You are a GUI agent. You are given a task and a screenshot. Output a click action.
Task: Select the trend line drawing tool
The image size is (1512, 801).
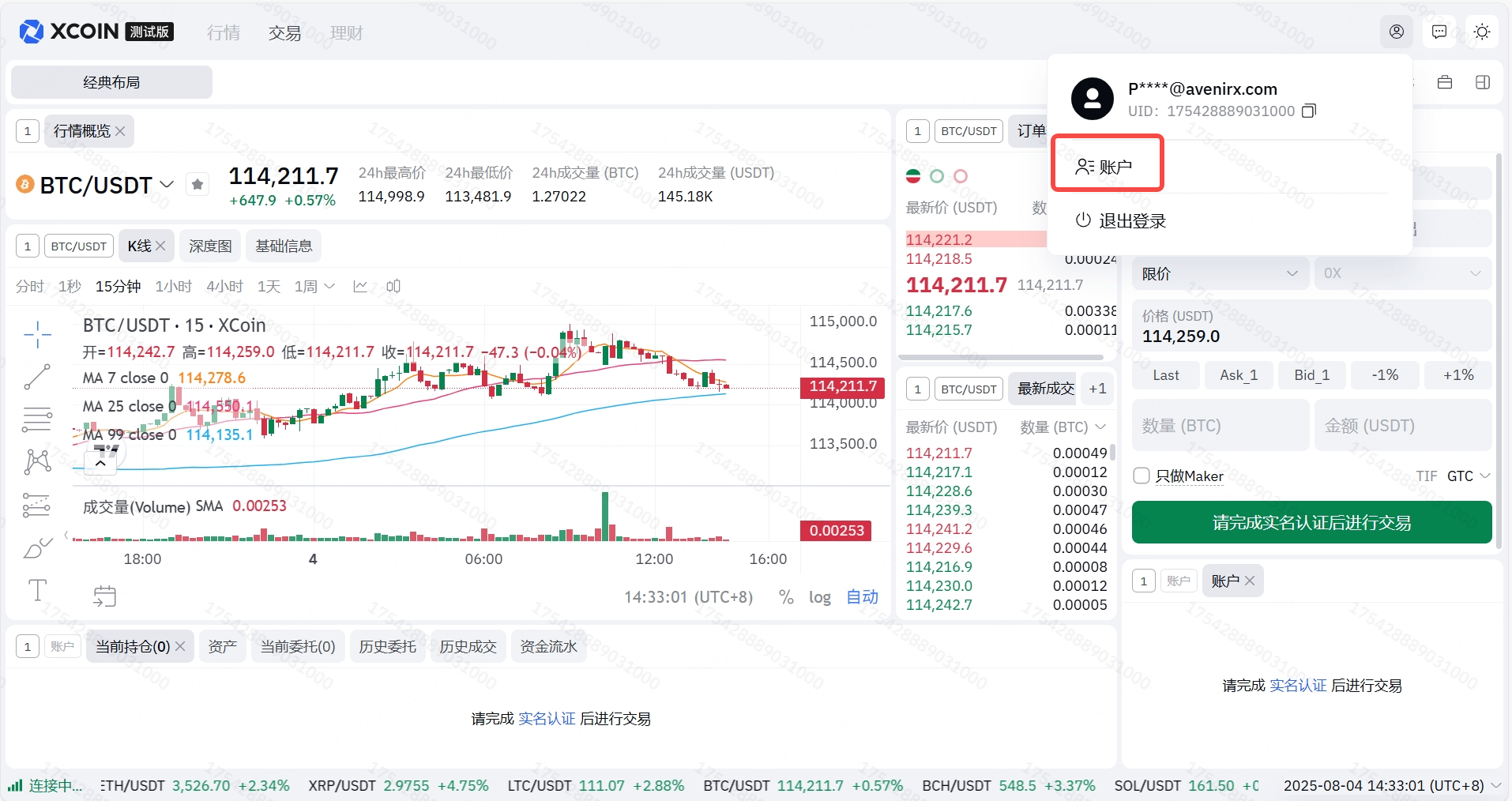tap(37, 377)
